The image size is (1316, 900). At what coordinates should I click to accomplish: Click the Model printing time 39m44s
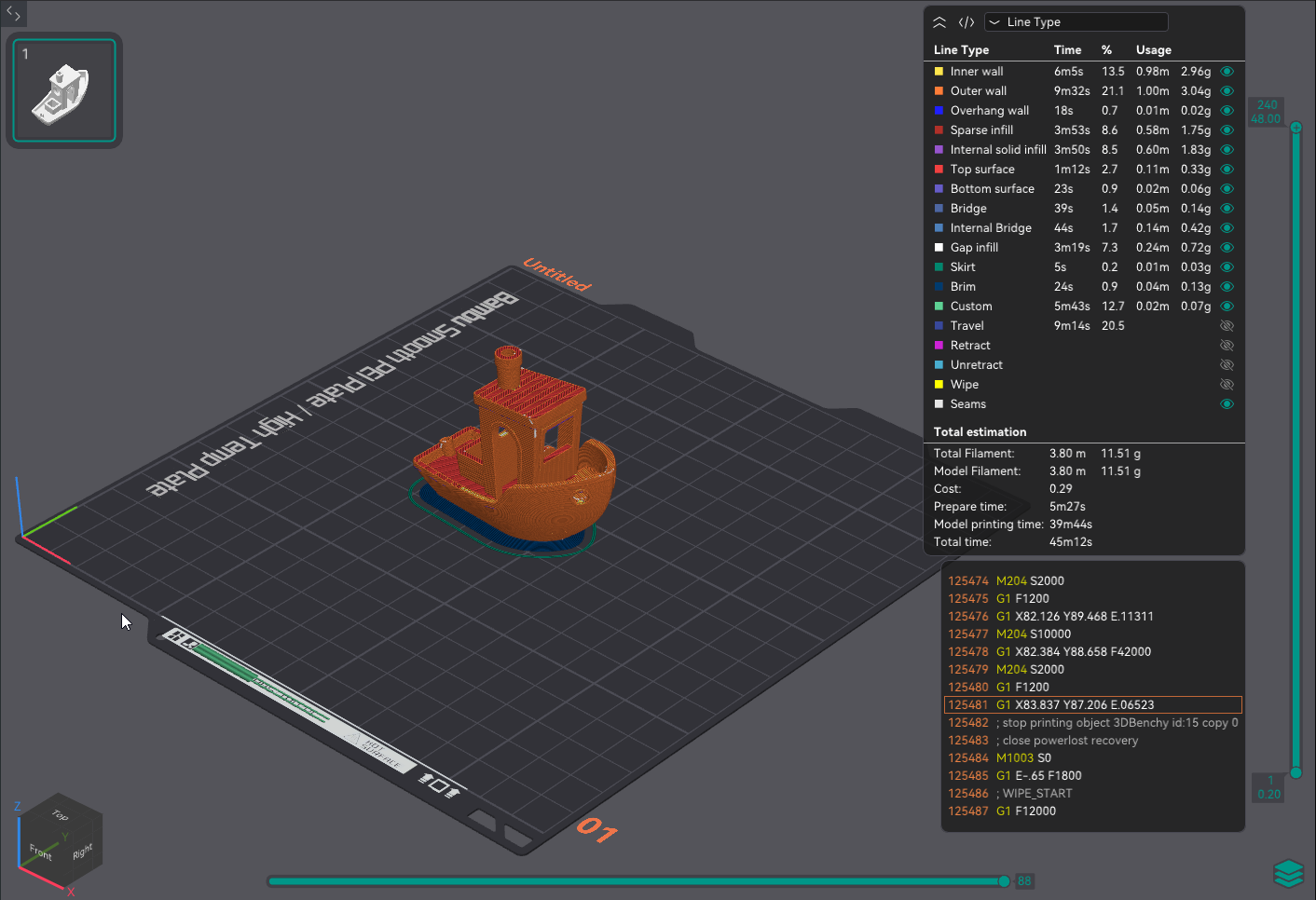tap(1071, 525)
